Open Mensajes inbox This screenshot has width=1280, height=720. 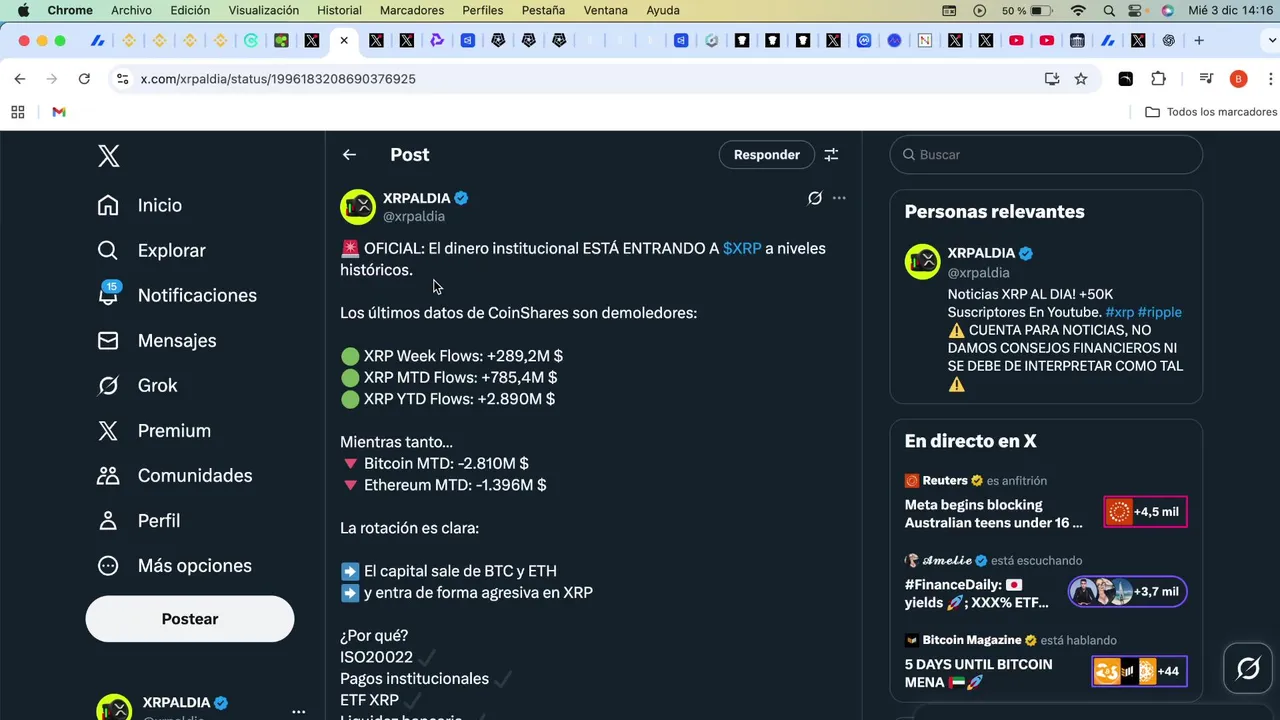click(x=157, y=340)
